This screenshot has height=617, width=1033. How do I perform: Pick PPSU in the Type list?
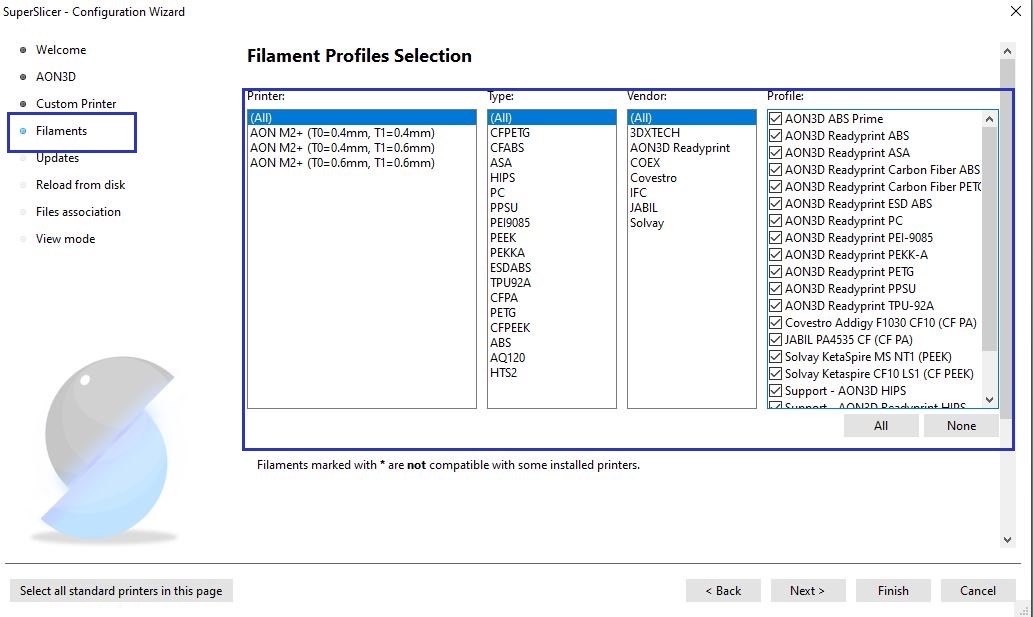[x=551, y=208]
